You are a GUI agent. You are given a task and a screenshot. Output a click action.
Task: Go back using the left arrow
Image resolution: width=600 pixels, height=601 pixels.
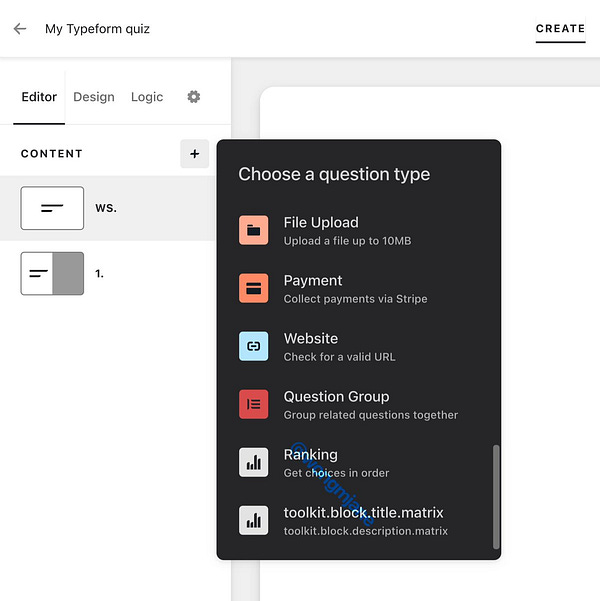[20, 29]
